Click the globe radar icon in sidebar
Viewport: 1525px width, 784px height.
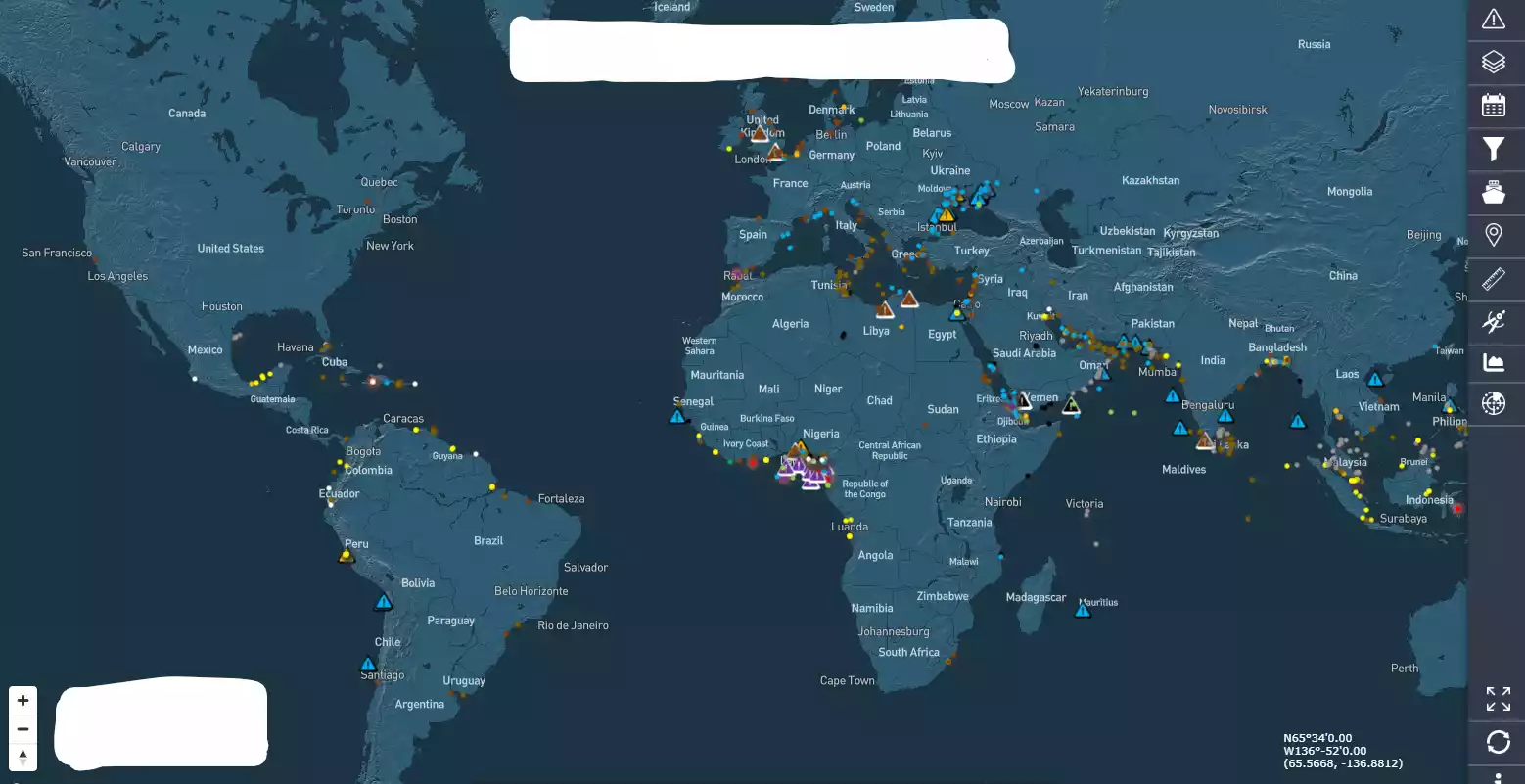pyautogui.click(x=1495, y=403)
